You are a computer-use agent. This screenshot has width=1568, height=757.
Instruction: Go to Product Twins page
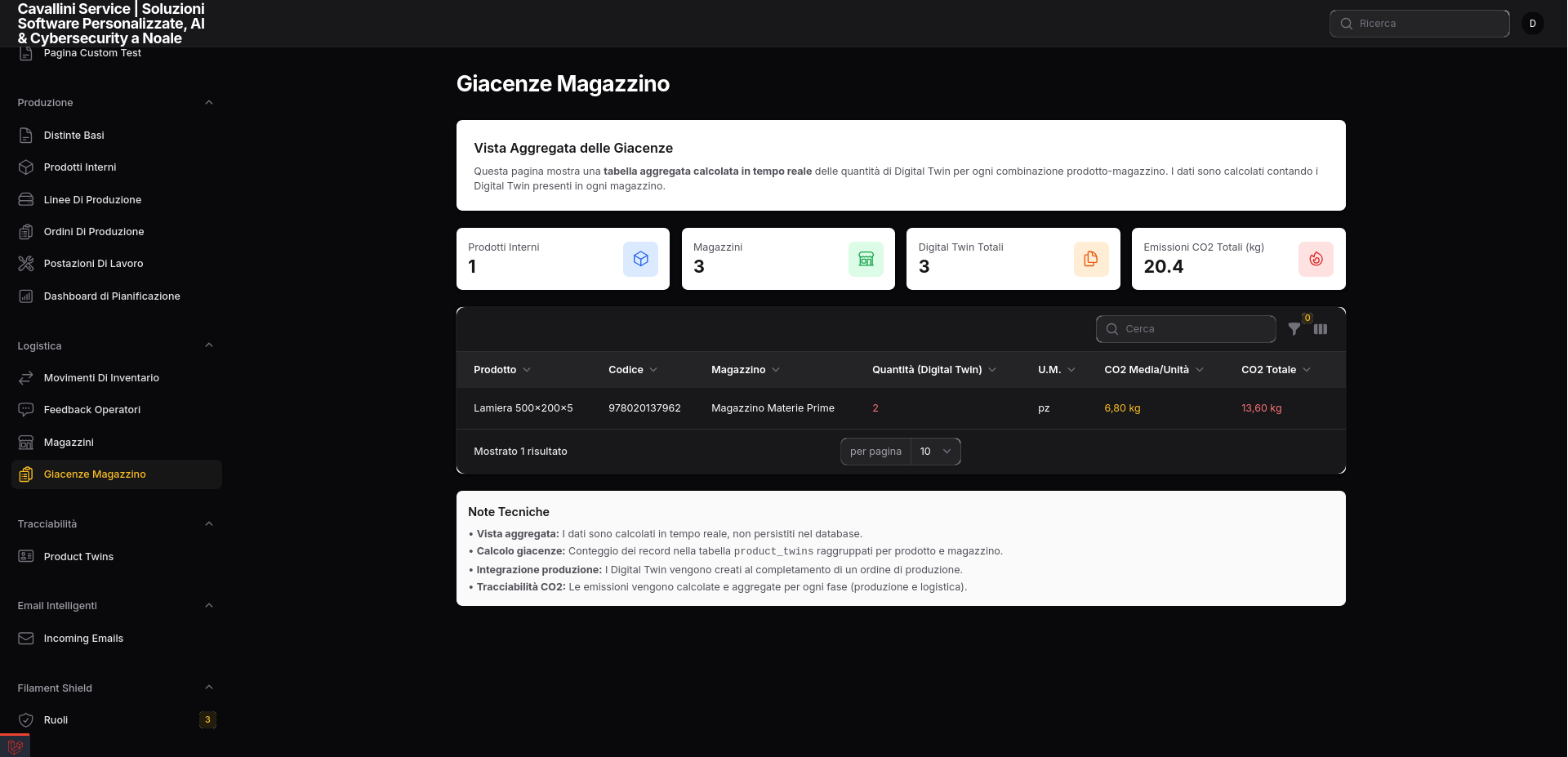(x=78, y=557)
